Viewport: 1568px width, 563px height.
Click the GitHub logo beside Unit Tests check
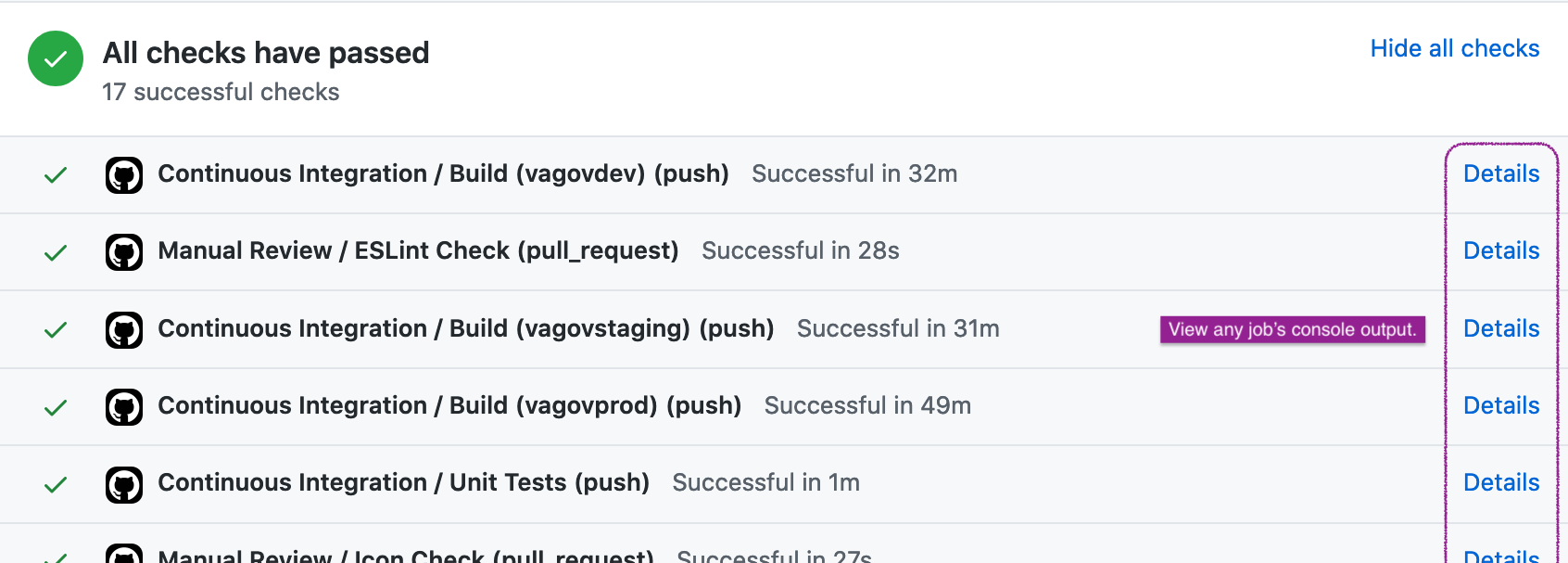coord(123,483)
